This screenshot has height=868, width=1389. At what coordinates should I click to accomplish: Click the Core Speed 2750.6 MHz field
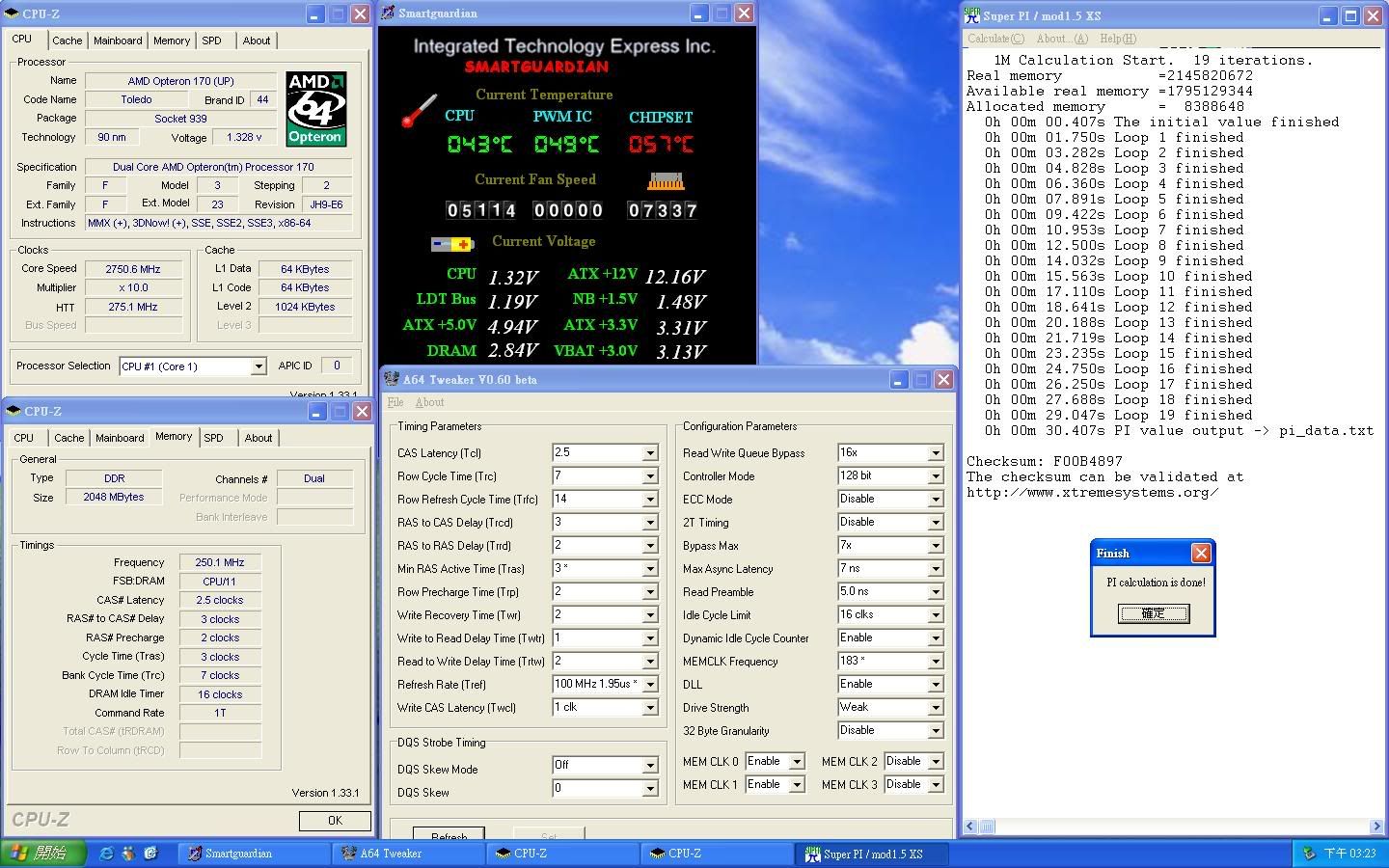coord(133,269)
